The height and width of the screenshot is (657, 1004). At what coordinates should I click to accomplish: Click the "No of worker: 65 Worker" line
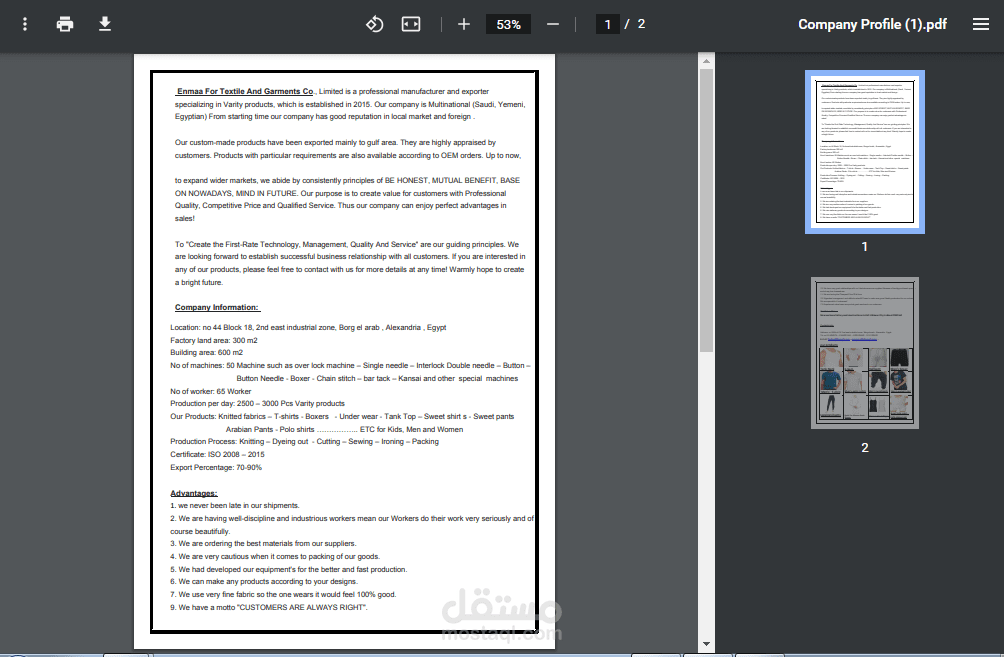211,391
